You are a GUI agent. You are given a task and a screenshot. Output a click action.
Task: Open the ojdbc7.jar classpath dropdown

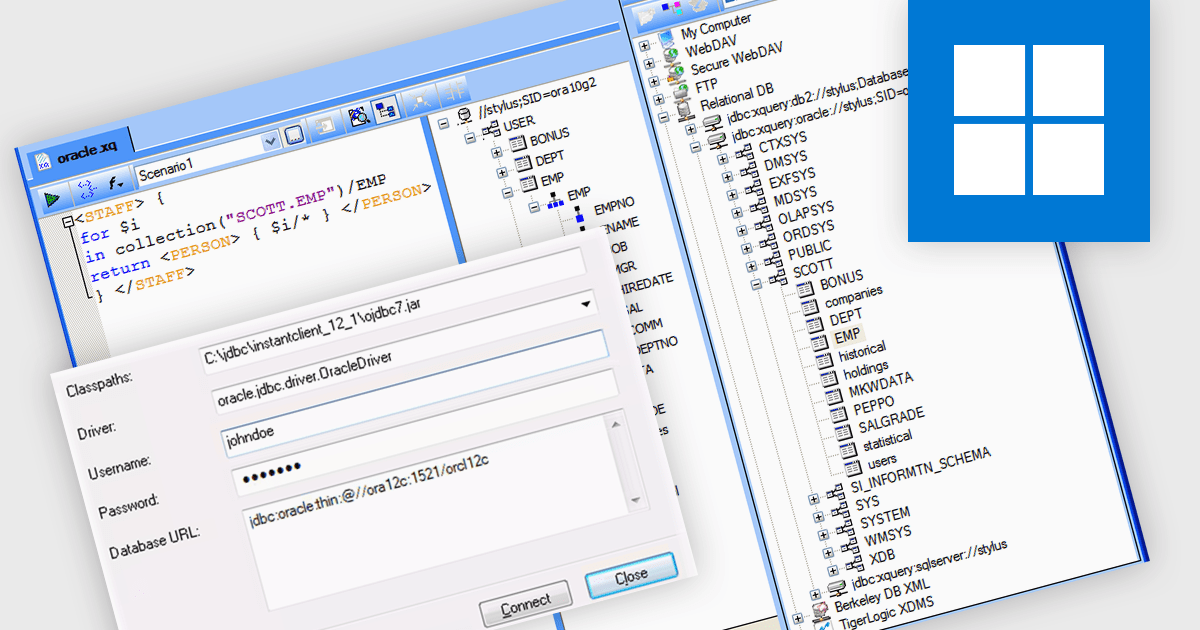click(x=585, y=303)
